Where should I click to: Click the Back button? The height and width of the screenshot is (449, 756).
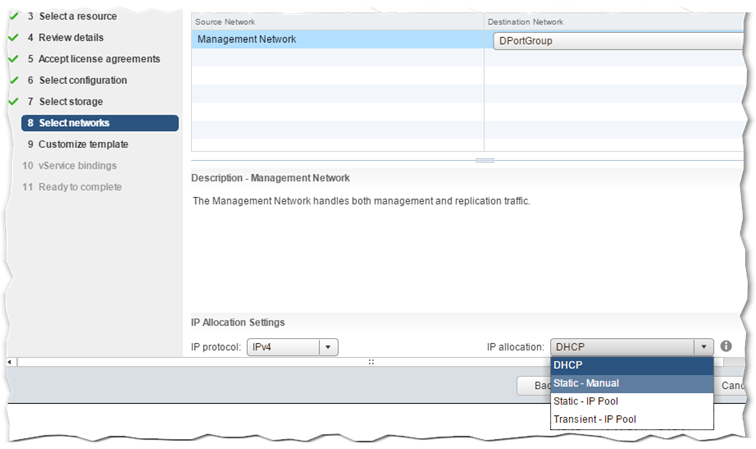534,385
